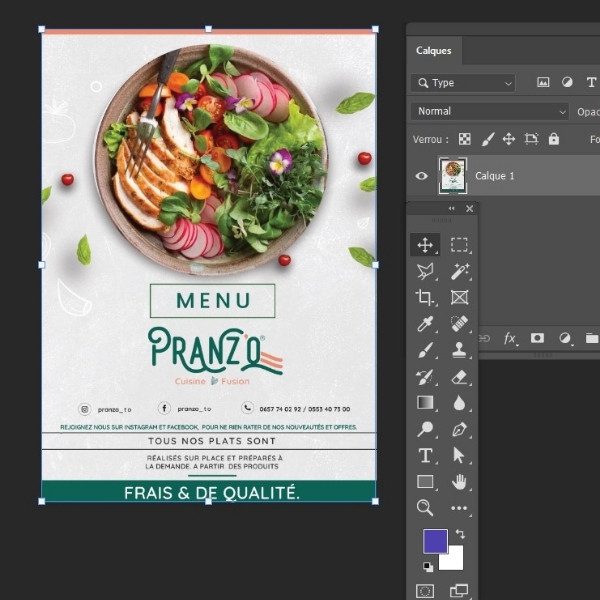This screenshot has height=600, width=600.
Task: Choose the Pen tool
Action: click(x=459, y=429)
